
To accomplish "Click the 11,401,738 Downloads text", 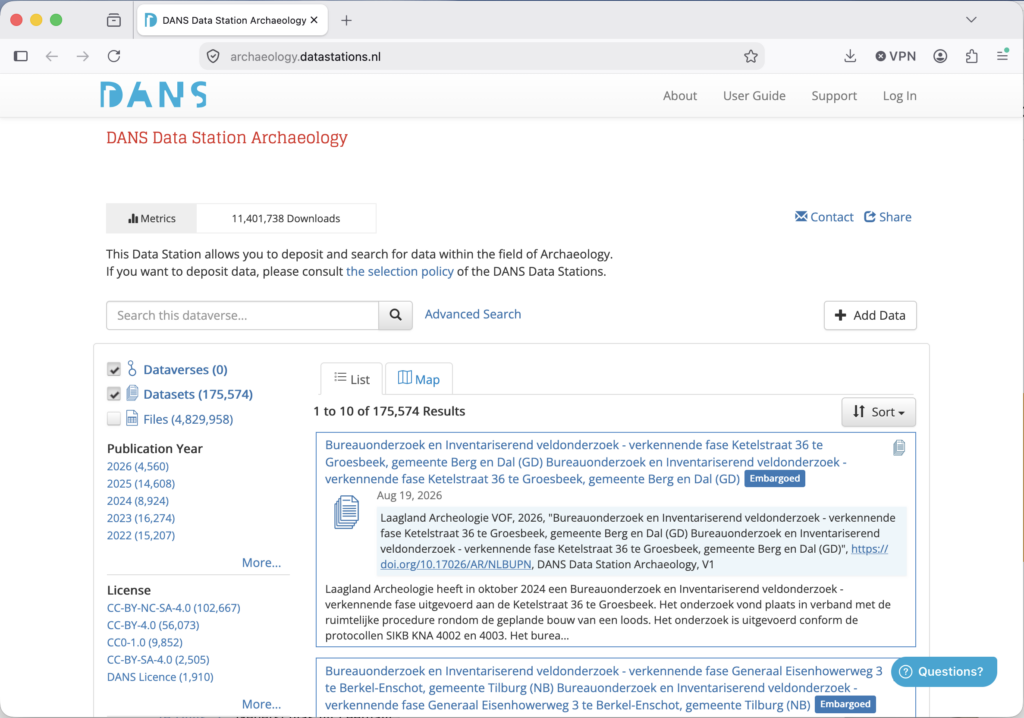I will [286, 218].
